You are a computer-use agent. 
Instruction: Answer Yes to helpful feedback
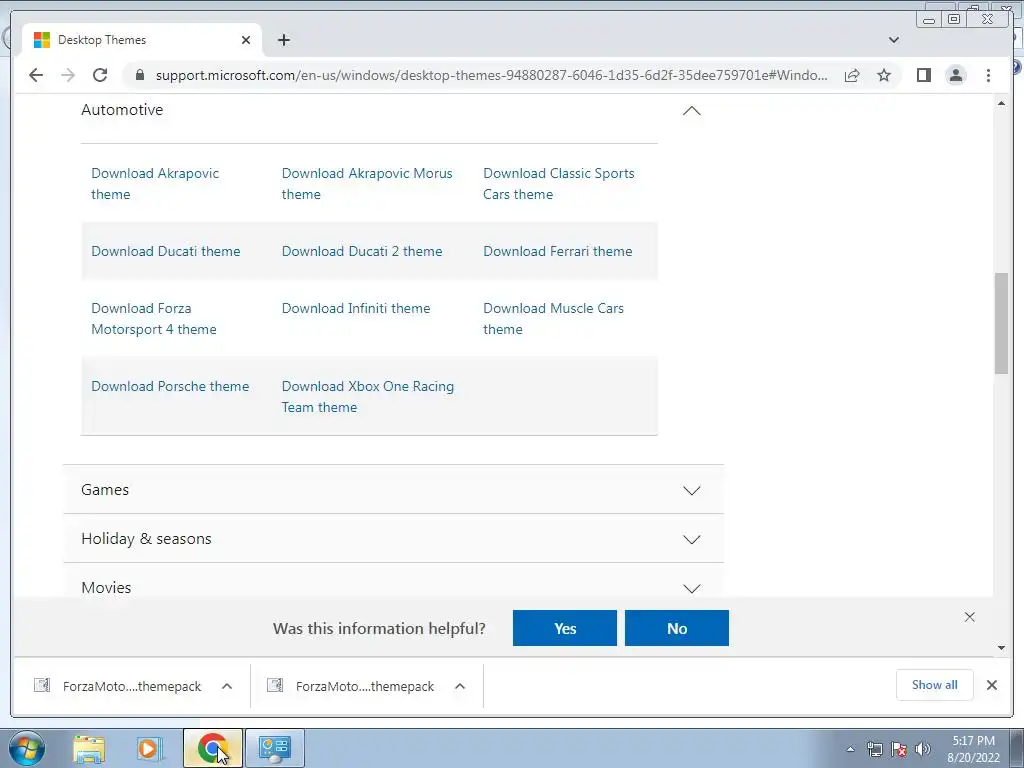coord(565,628)
